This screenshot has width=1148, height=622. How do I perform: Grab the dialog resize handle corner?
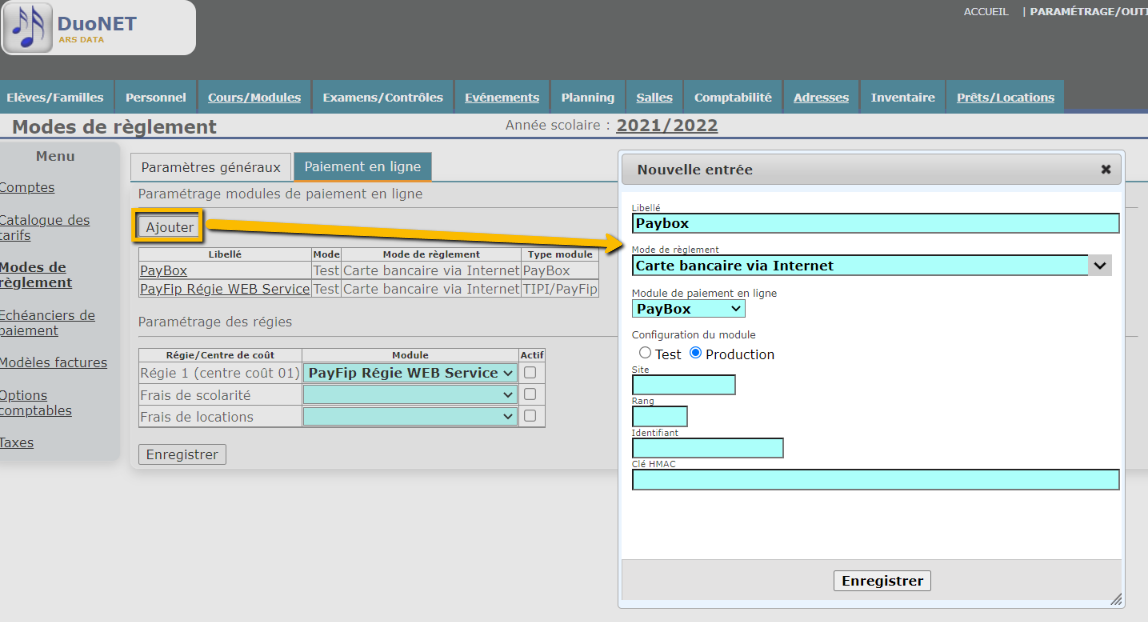point(1116,599)
